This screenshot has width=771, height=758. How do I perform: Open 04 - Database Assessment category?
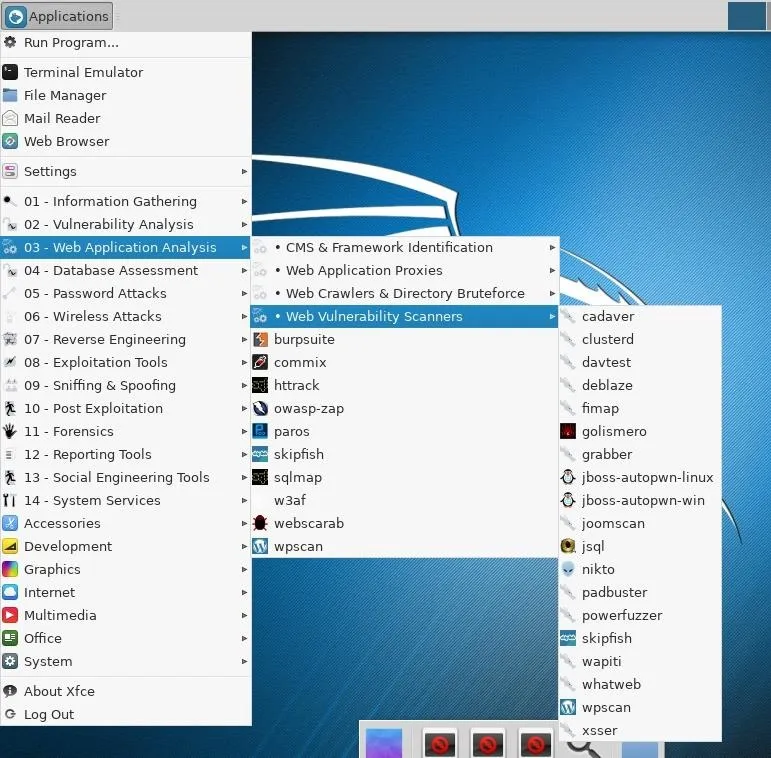126,270
